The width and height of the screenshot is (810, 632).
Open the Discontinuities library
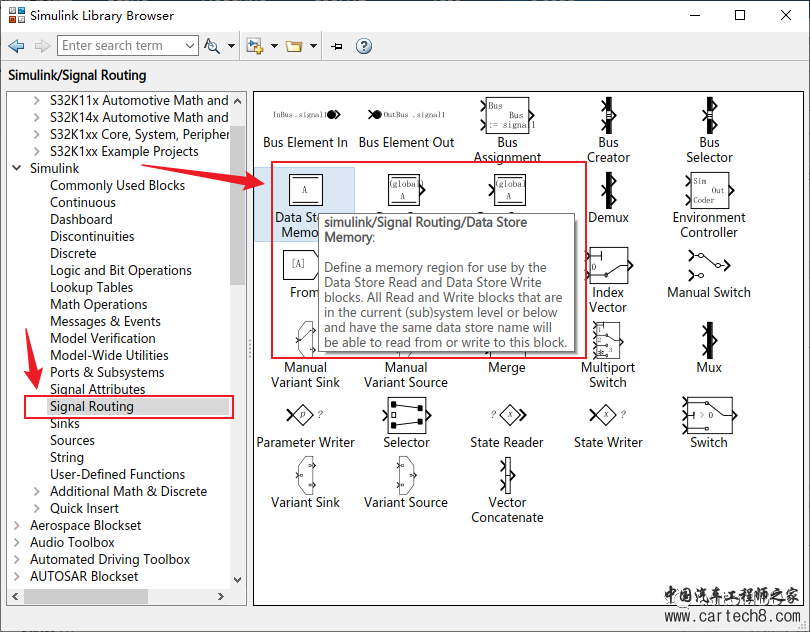[x=92, y=237]
